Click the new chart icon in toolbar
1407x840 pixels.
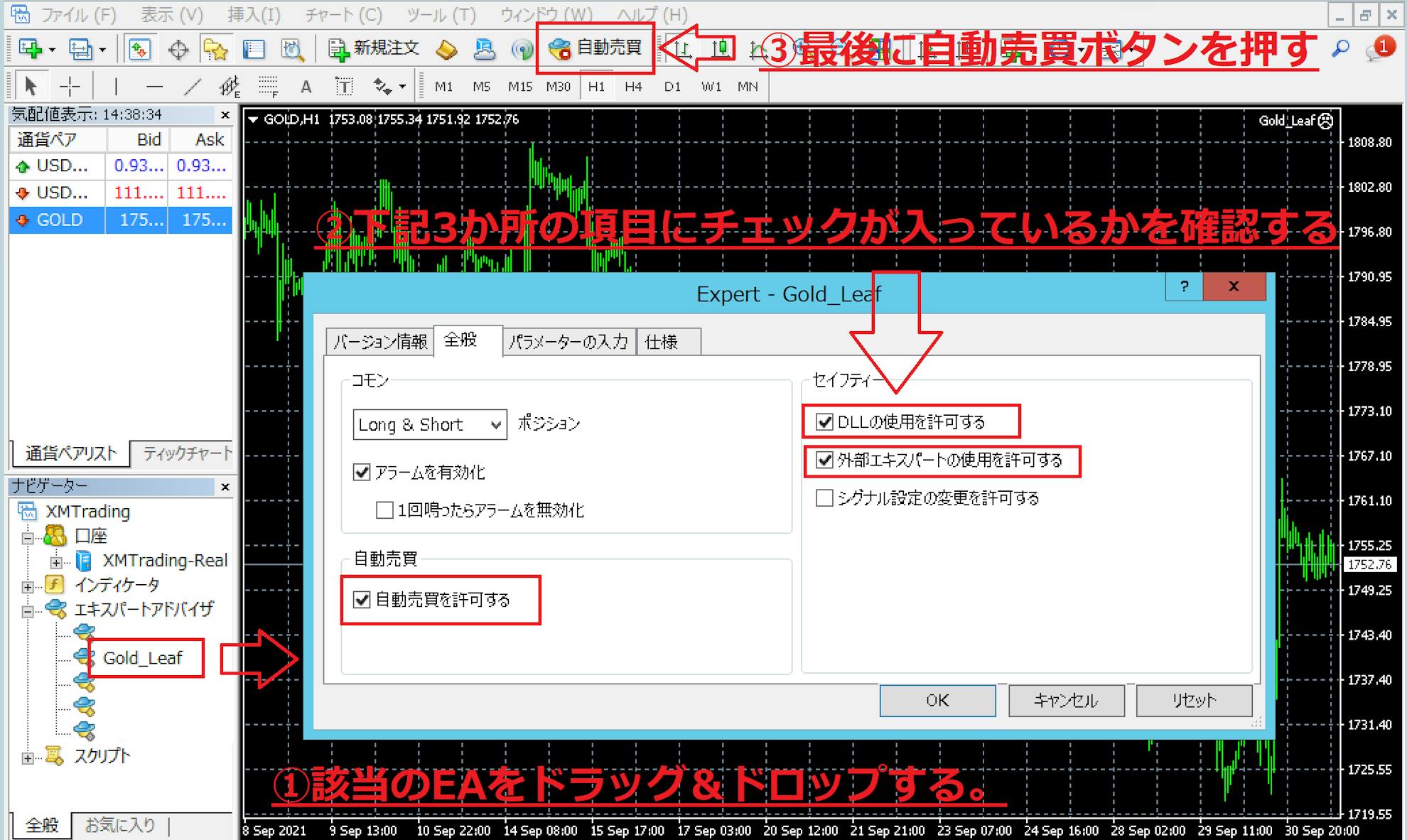(x=31, y=49)
